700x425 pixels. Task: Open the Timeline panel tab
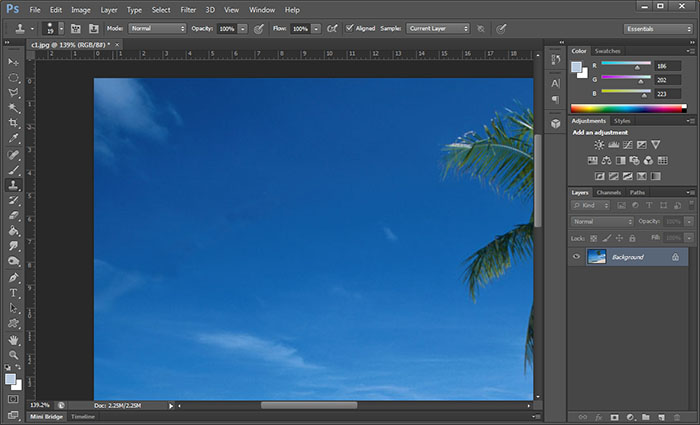[x=82, y=415]
